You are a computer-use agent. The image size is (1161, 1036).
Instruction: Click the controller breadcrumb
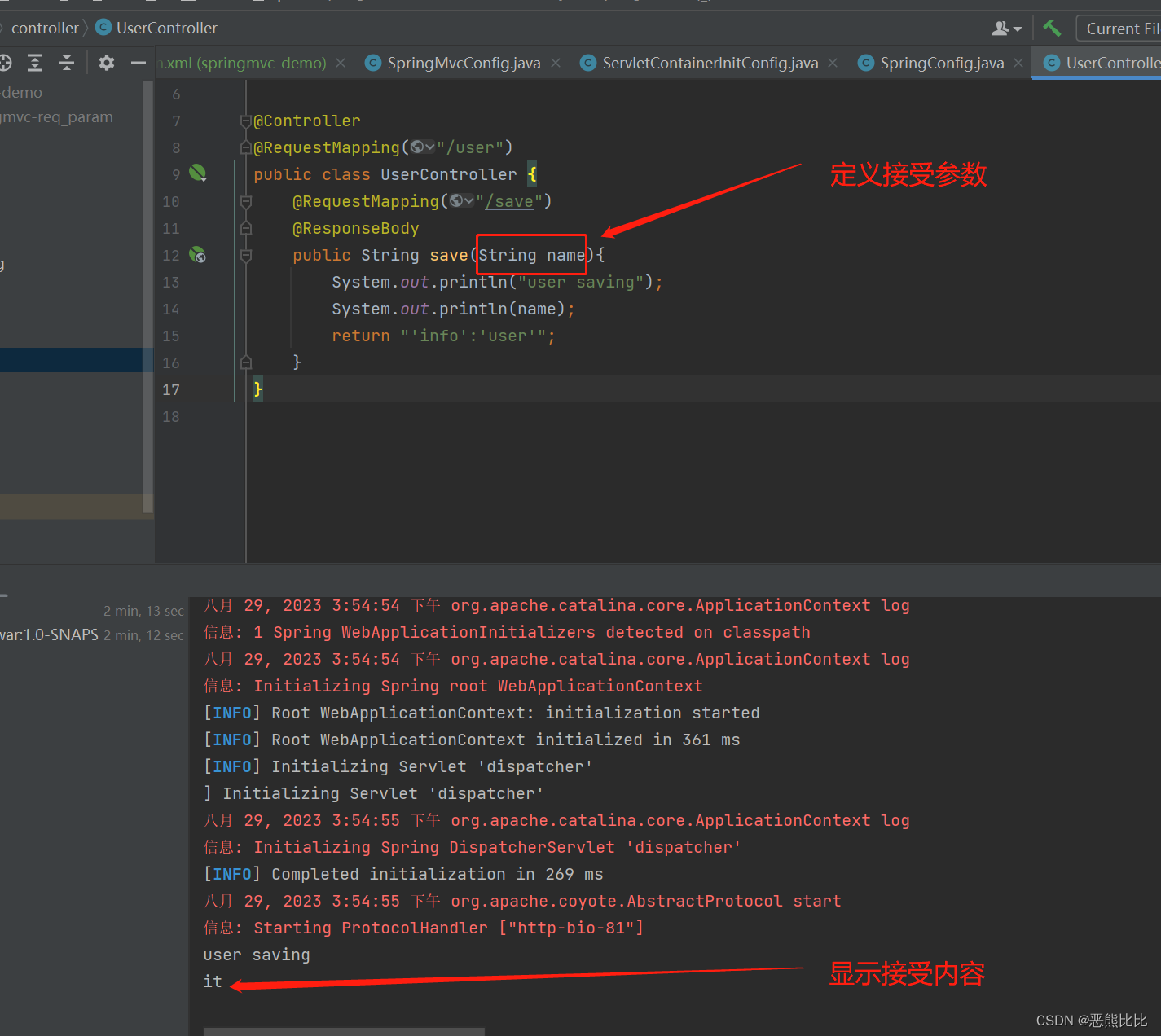coord(45,28)
